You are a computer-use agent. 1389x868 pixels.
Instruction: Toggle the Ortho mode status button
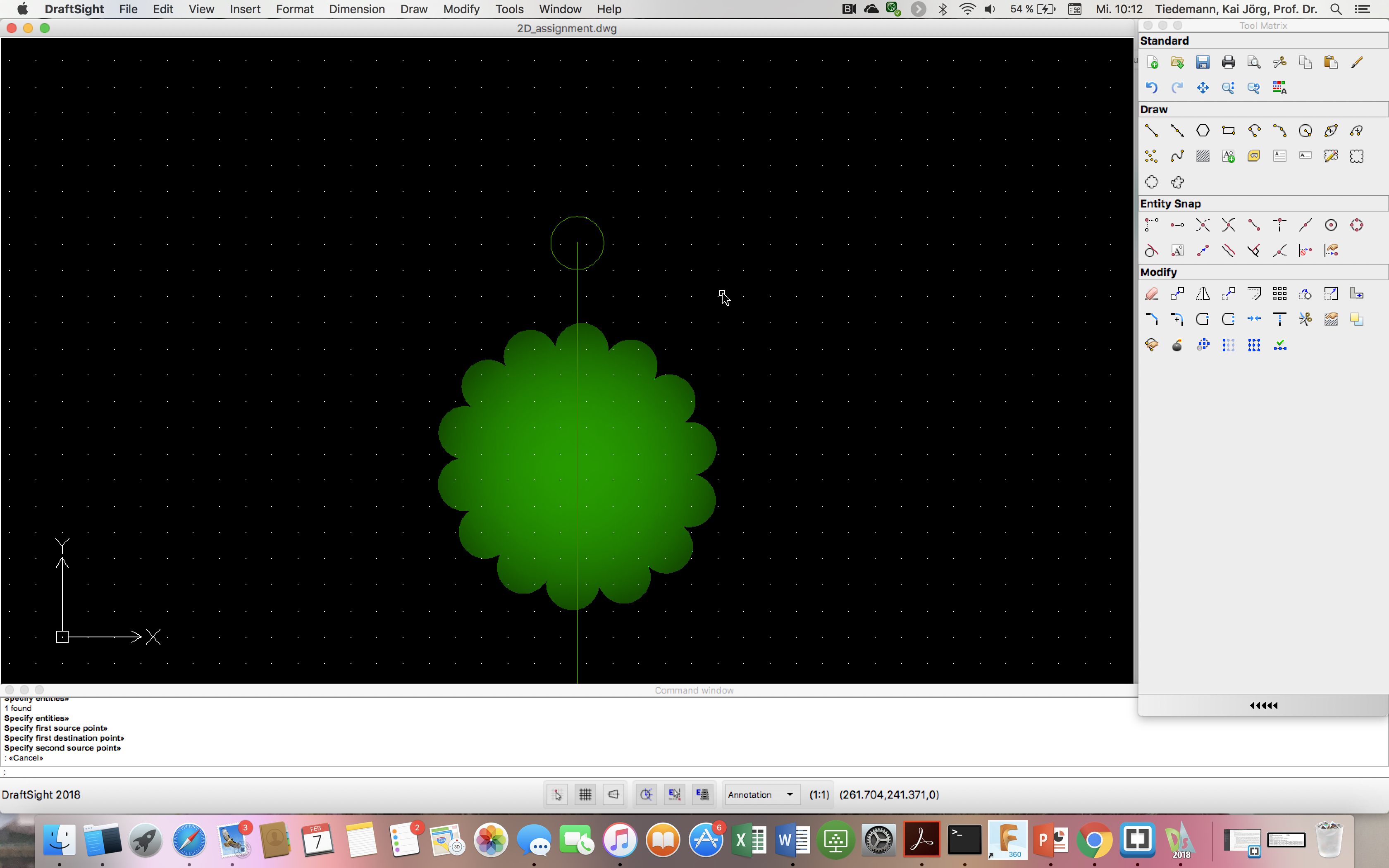pyautogui.click(x=613, y=794)
